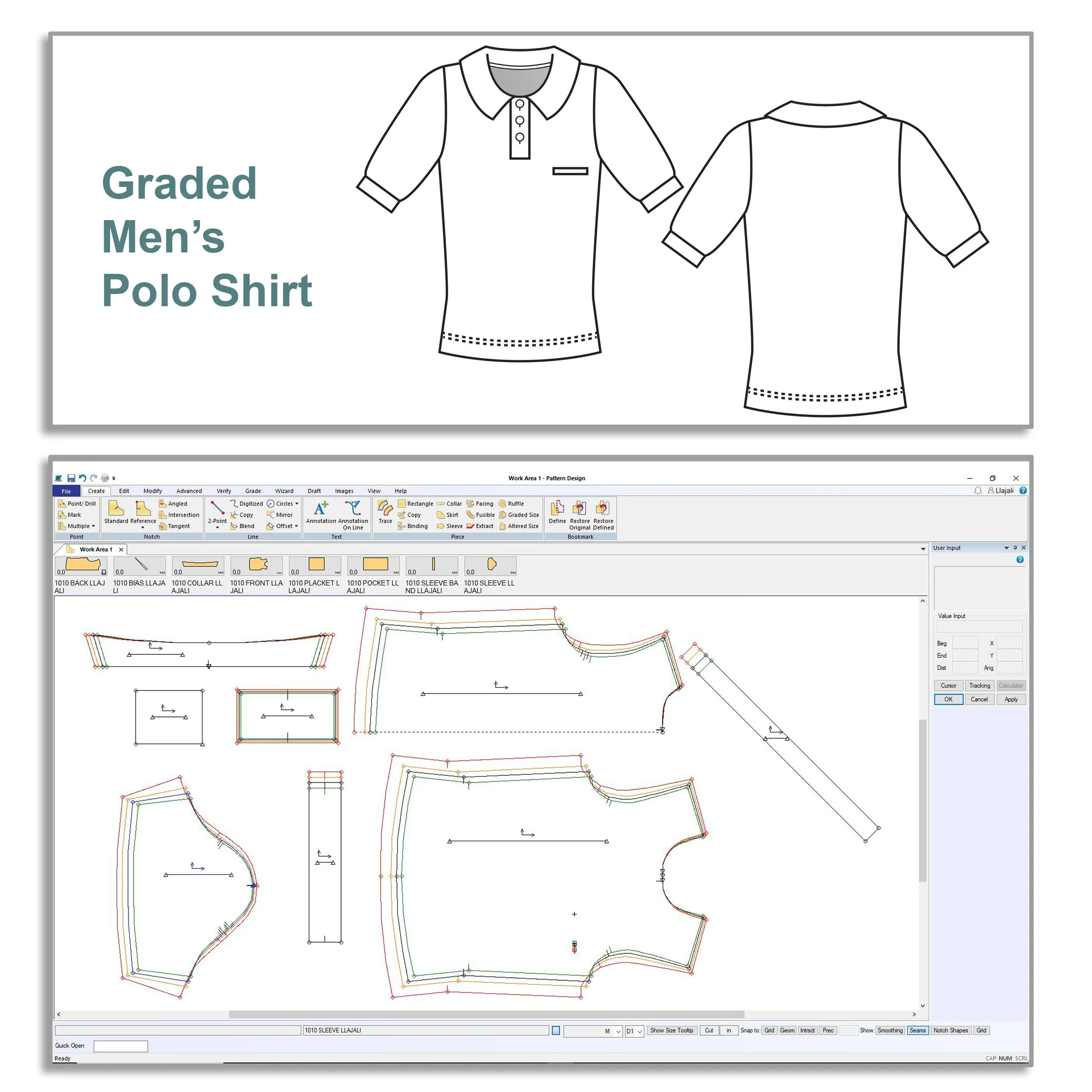
Task: Open the 2-Point line dropdown
Action: point(217,528)
